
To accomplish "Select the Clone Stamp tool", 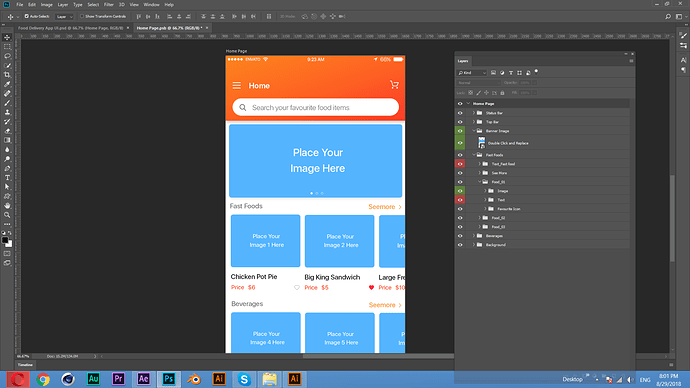I will coord(7,112).
